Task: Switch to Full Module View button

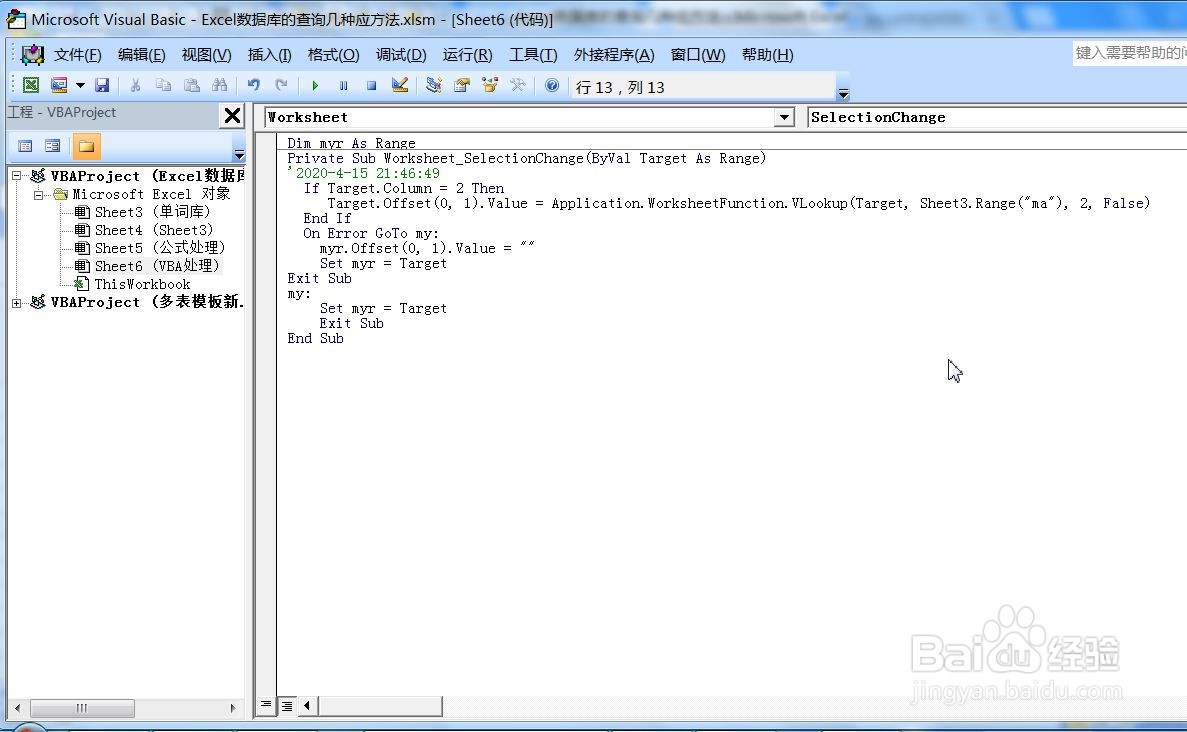Action: click(x=287, y=706)
